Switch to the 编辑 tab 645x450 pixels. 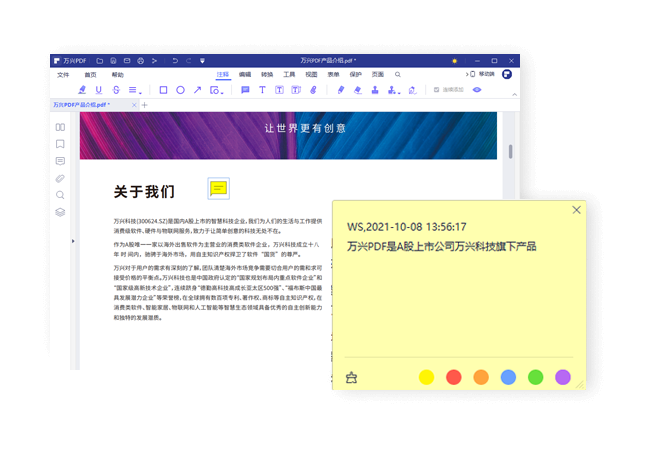point(245,74)
